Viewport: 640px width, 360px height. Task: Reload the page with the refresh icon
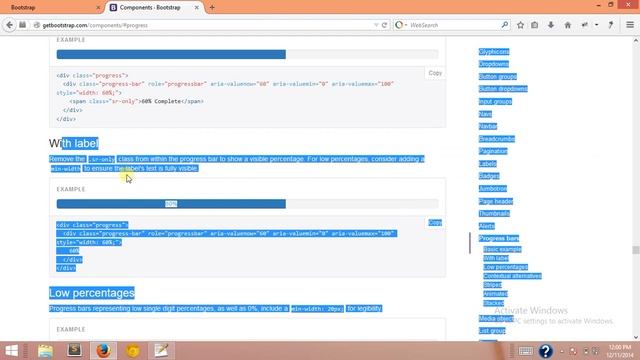384,25
